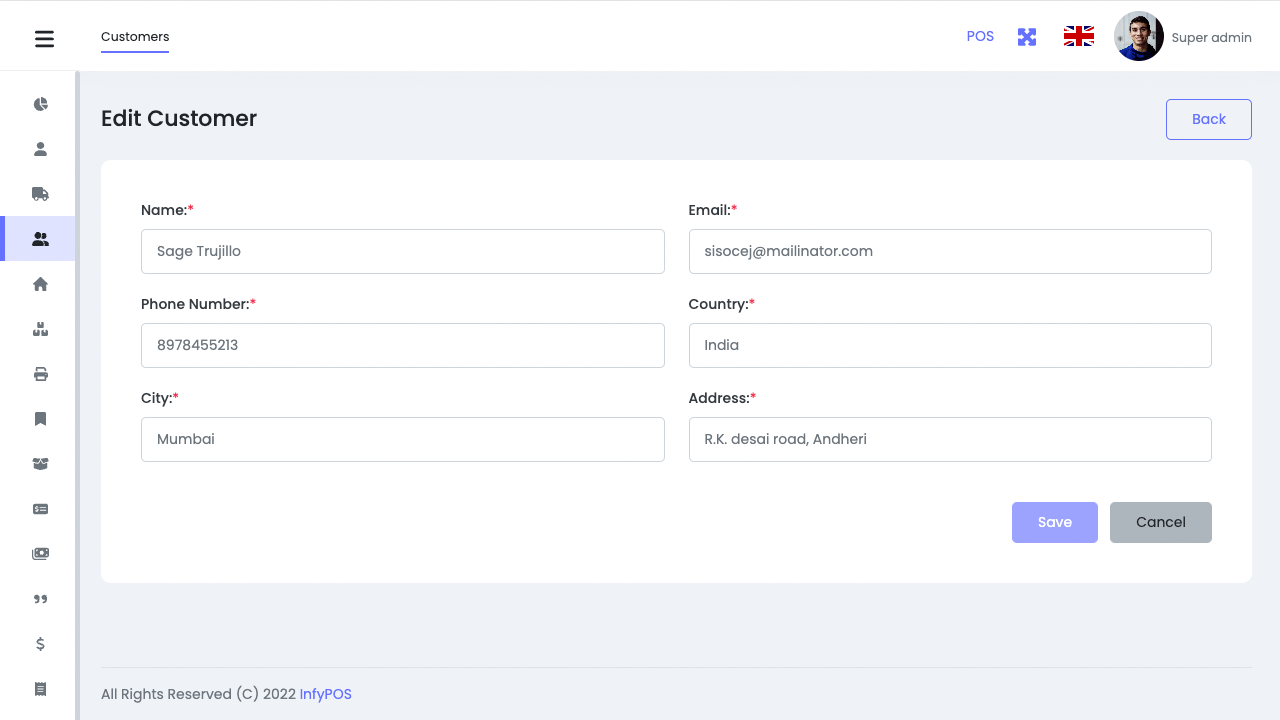This screenshot has height=720, width=1280.
Task: Click the quotation marks icon in sidebar
Action: 40,599
